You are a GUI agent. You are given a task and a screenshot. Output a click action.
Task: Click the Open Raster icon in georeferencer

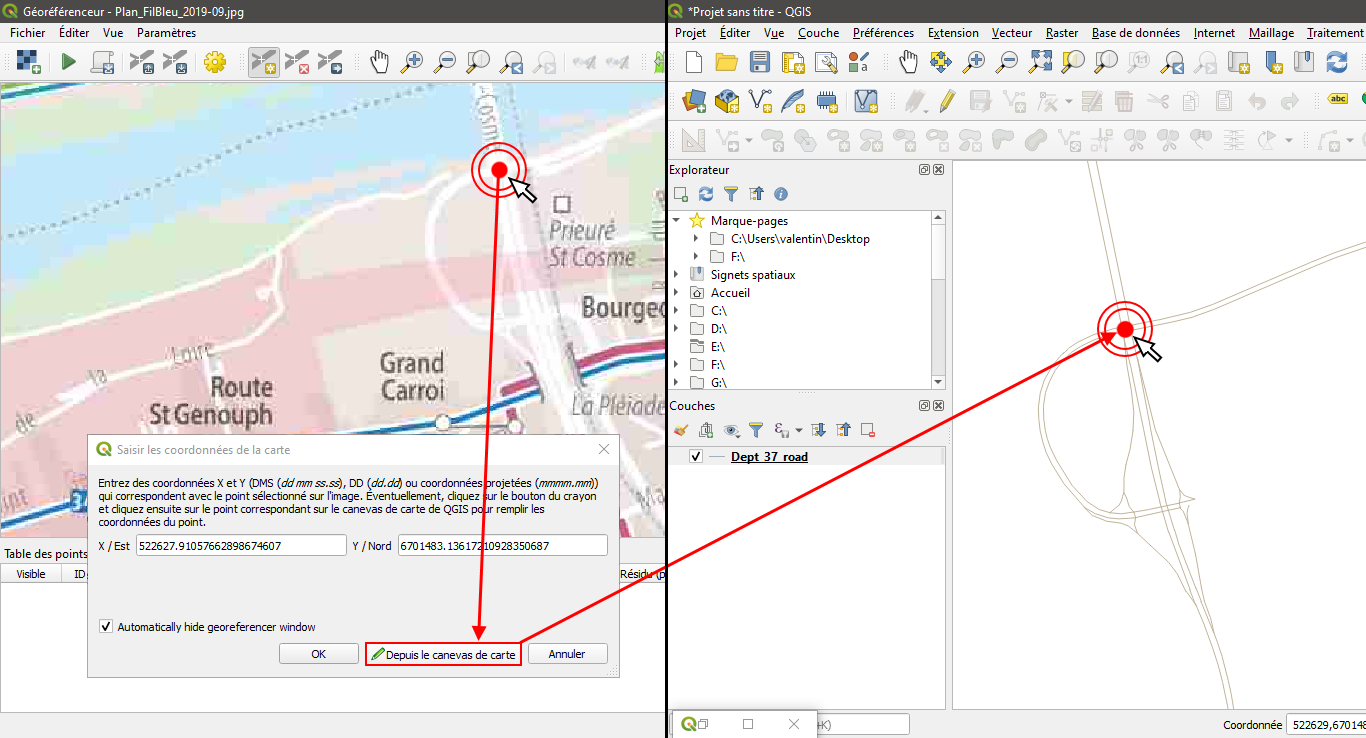28,63
